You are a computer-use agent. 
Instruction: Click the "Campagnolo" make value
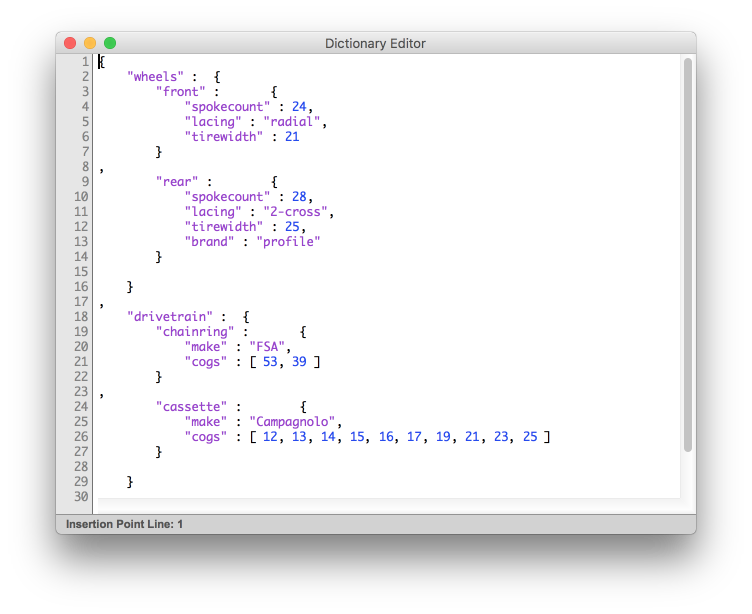point(296,421)
